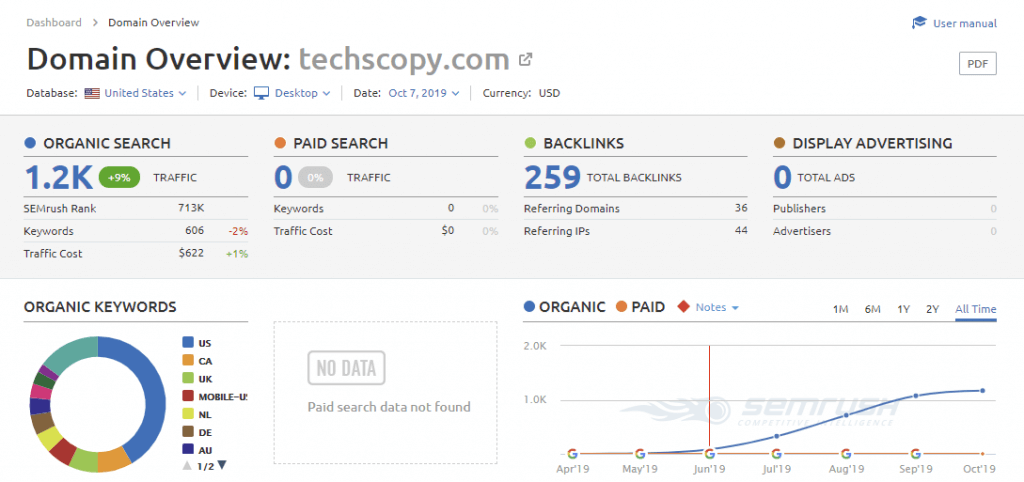This screenshot has width=1024, height=482.
Task: Open the external link icon beside techscopy.com
Action: (525, 59)
